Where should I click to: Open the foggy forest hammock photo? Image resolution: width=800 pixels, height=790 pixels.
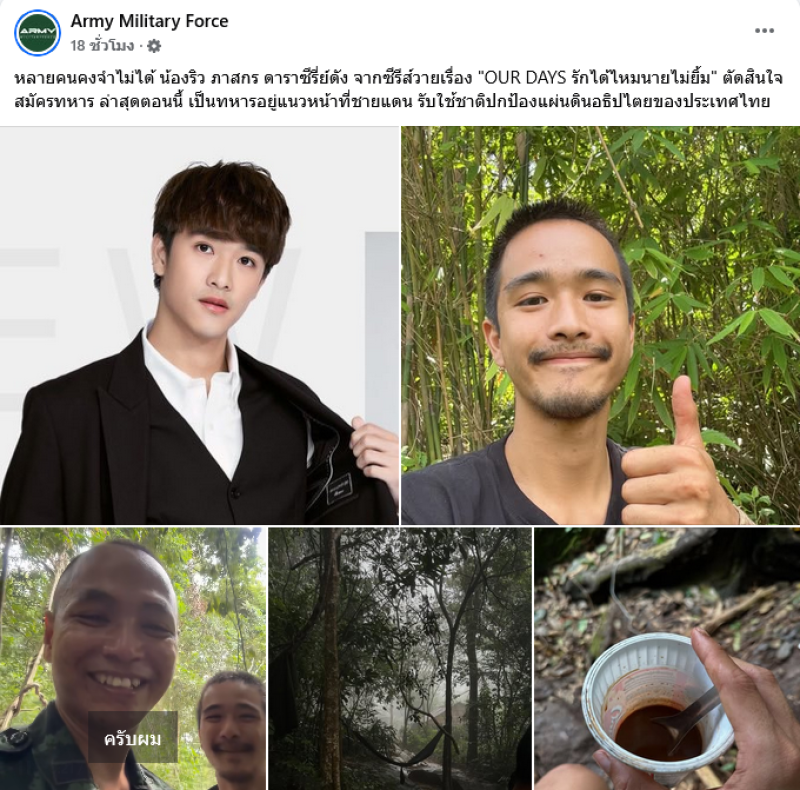point(400,659)
